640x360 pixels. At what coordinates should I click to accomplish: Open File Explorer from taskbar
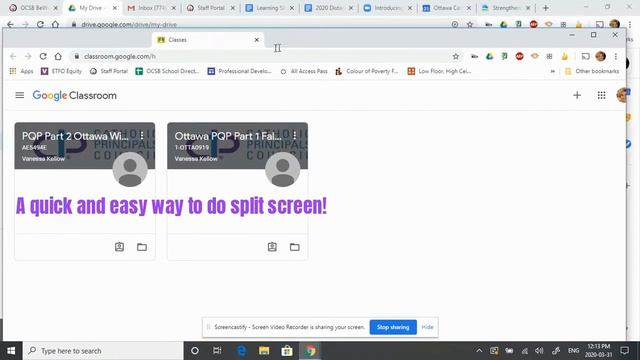(x=264, y=351)
